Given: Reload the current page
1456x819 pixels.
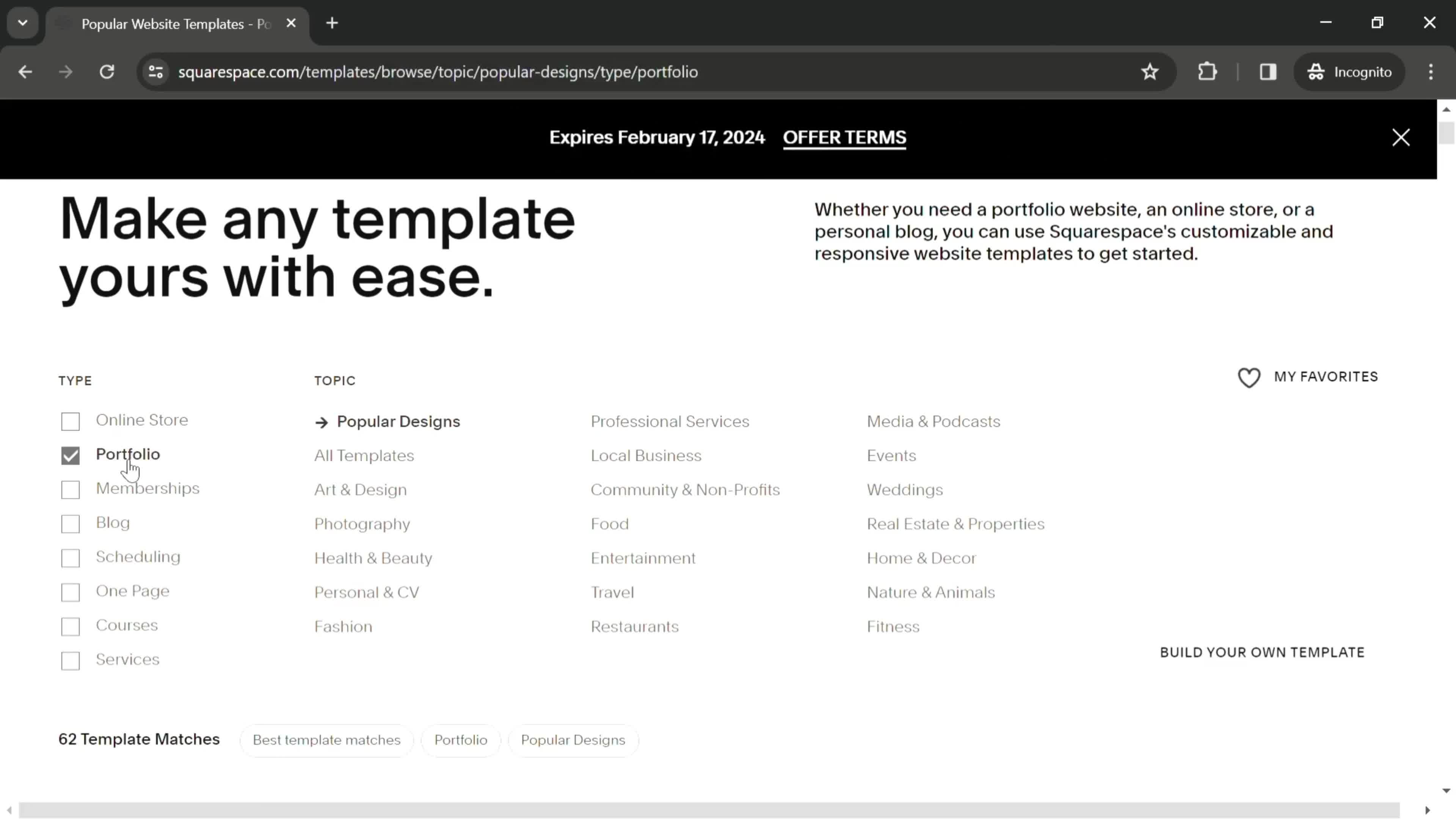Looking at the screenshot, I should (x=107, y=72).
